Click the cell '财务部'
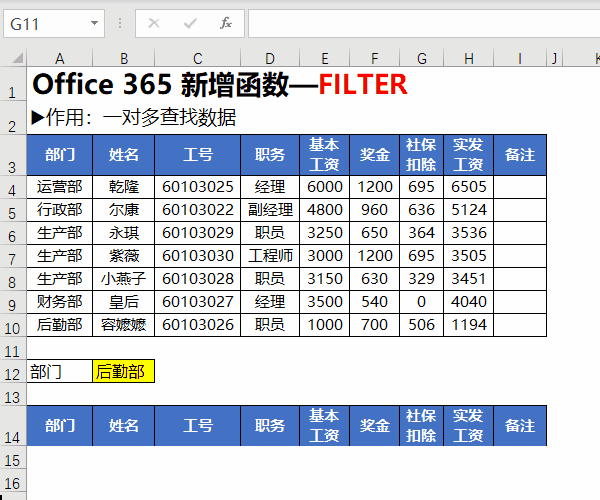 (60, 302)
